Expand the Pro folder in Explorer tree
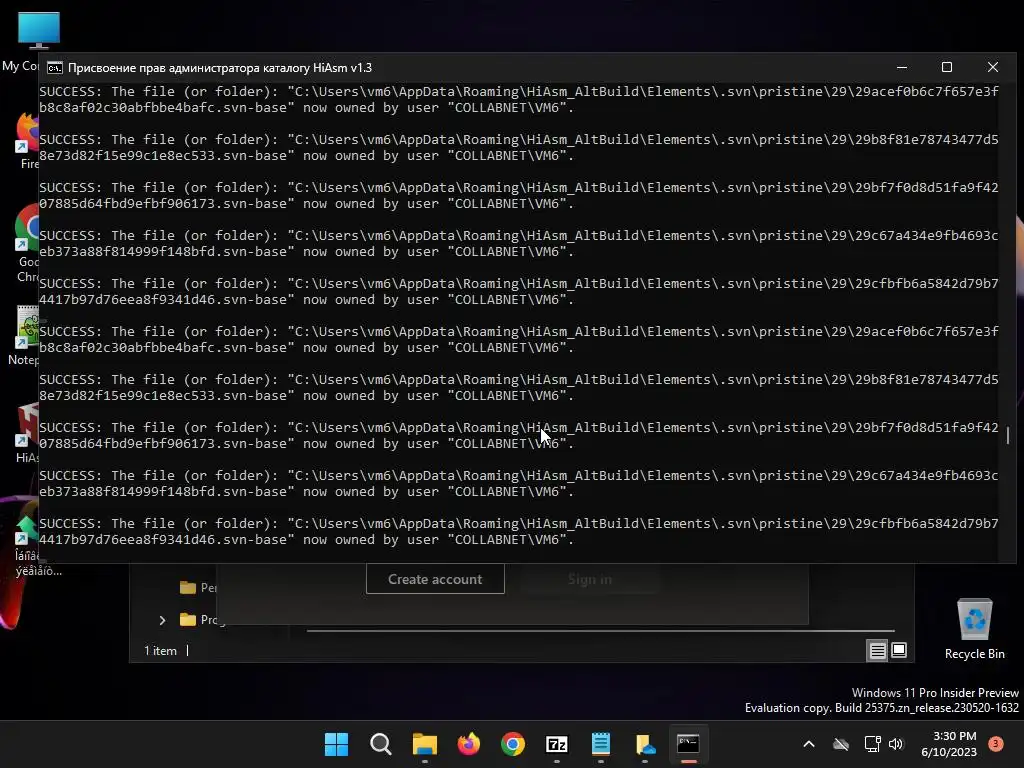 162,620
